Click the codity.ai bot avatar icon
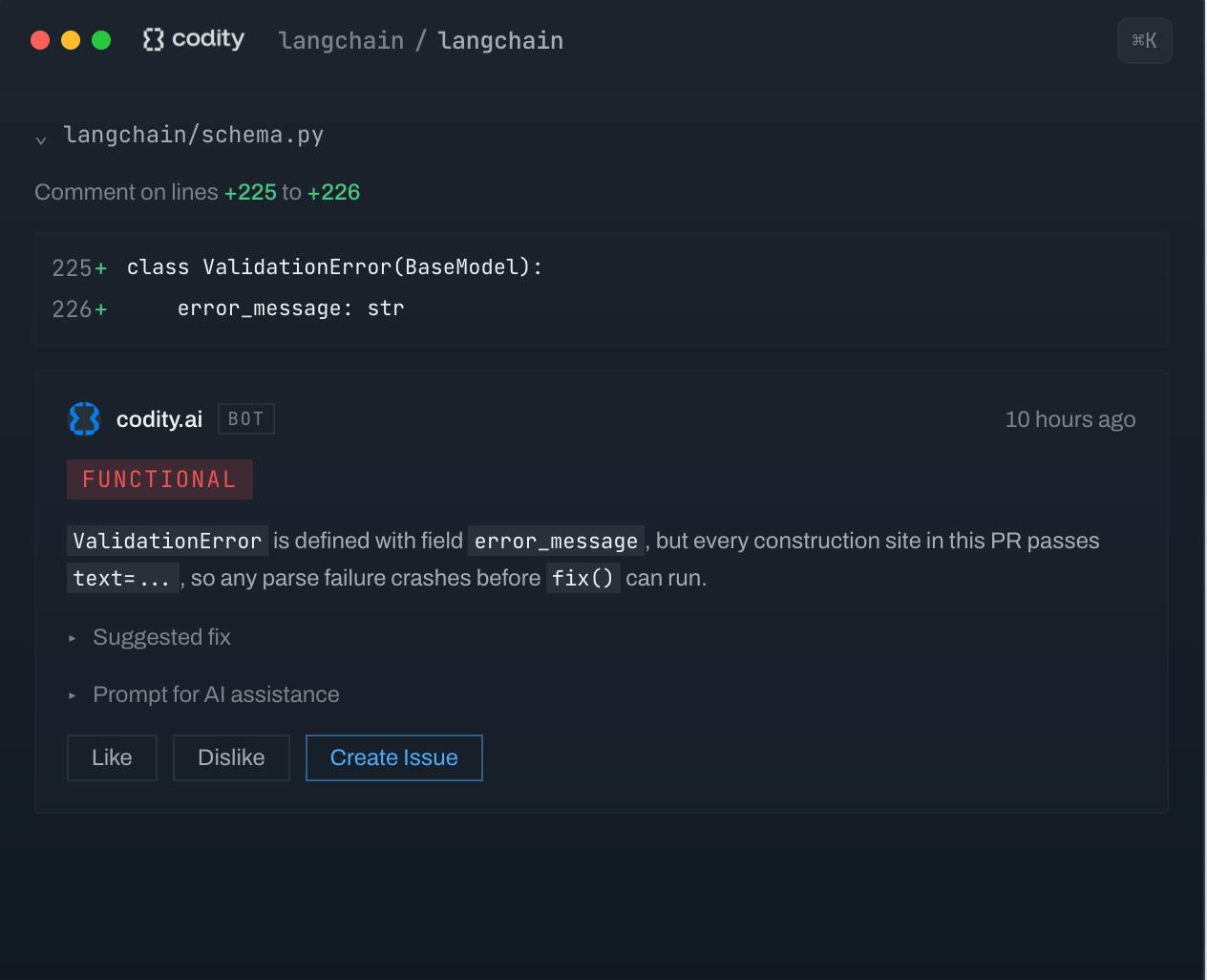Image resolution: width=1207 pixels, height=980 pixels. coord(85,419)
